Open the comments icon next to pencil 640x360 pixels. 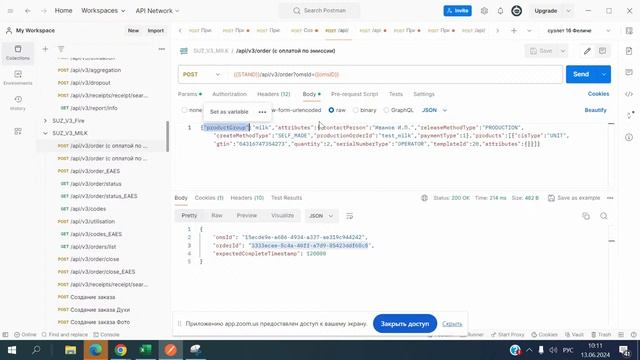pos(602,51)
